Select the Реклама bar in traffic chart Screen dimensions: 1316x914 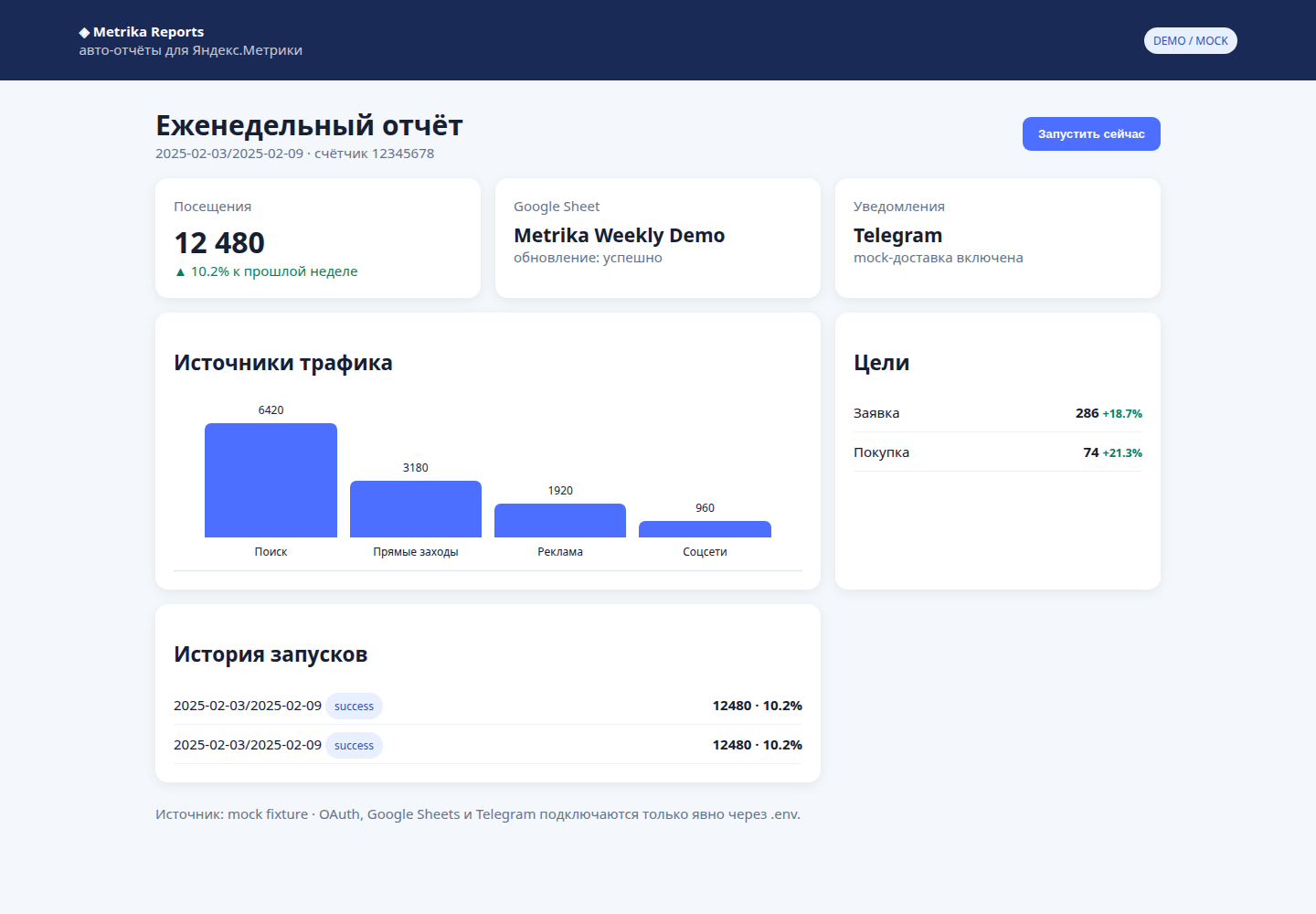click(560, 520)
